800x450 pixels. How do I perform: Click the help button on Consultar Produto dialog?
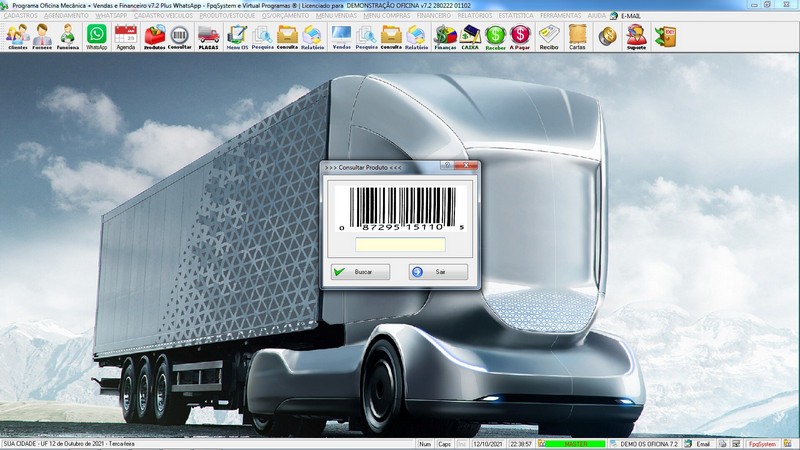tap(446, 166)
